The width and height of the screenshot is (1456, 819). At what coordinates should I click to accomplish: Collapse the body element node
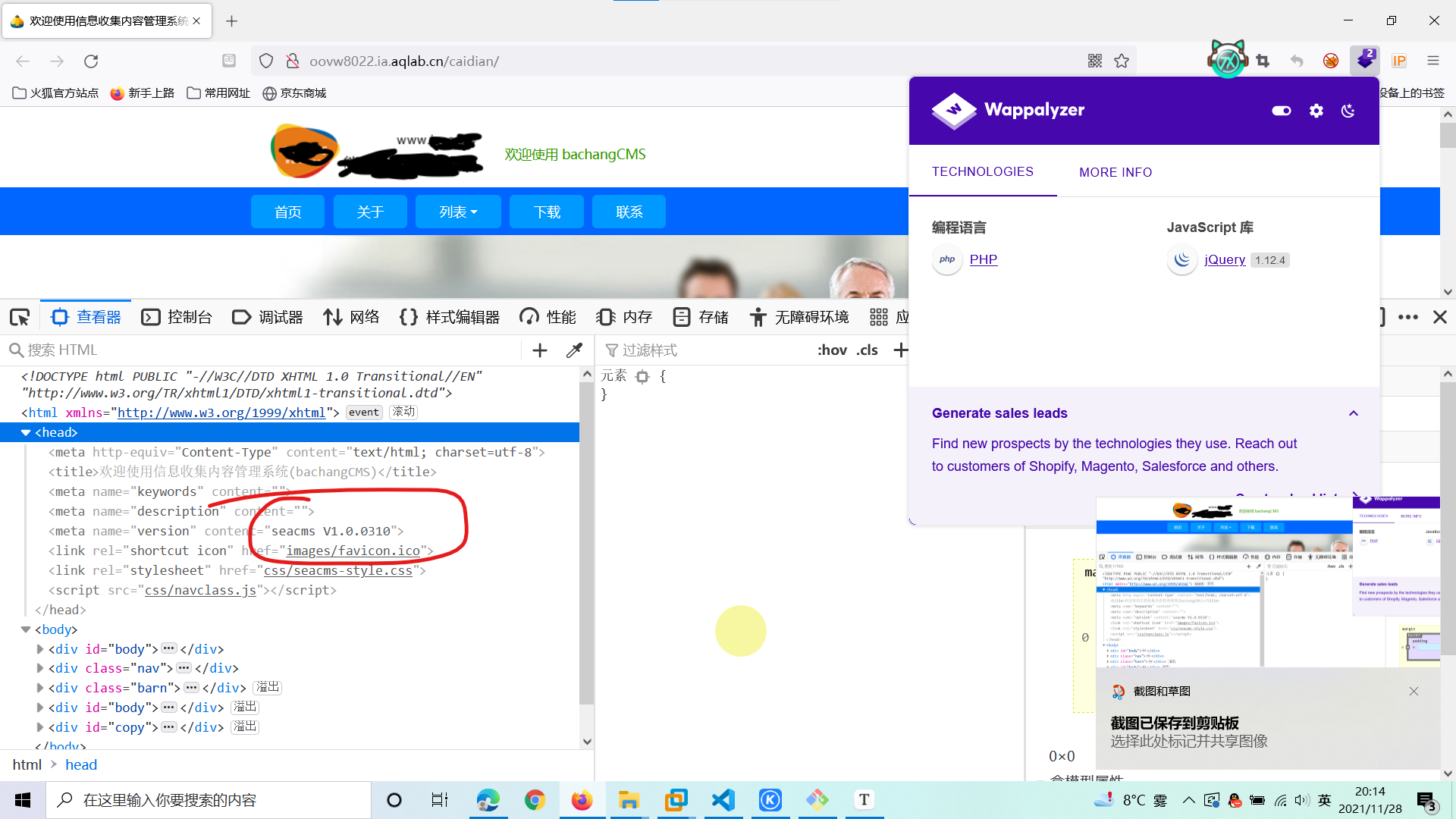26,629
